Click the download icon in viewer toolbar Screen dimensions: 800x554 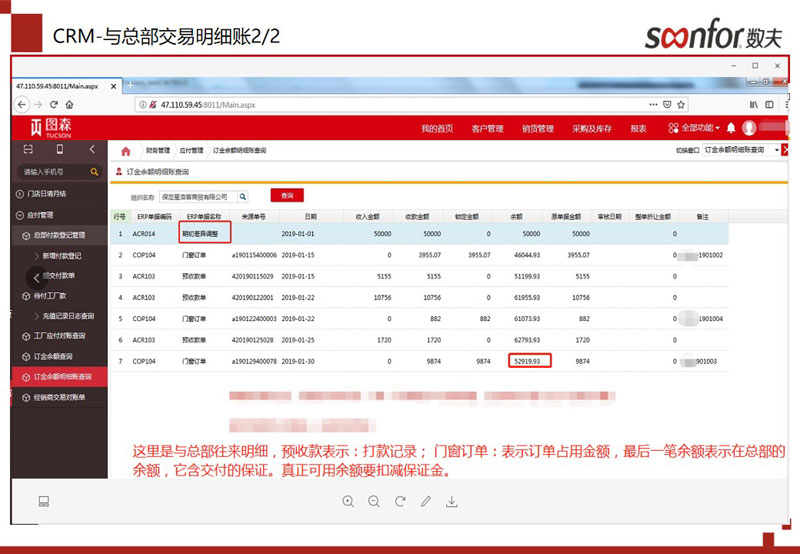[452, 501]
